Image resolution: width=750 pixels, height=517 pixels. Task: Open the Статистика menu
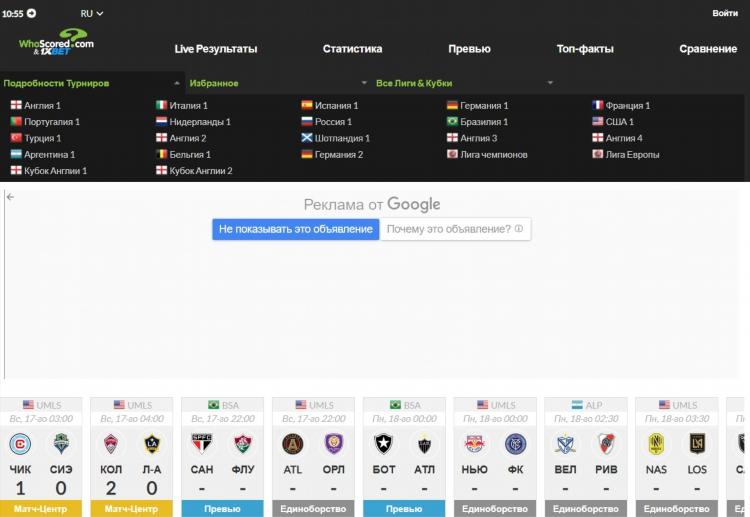(352, 49)
